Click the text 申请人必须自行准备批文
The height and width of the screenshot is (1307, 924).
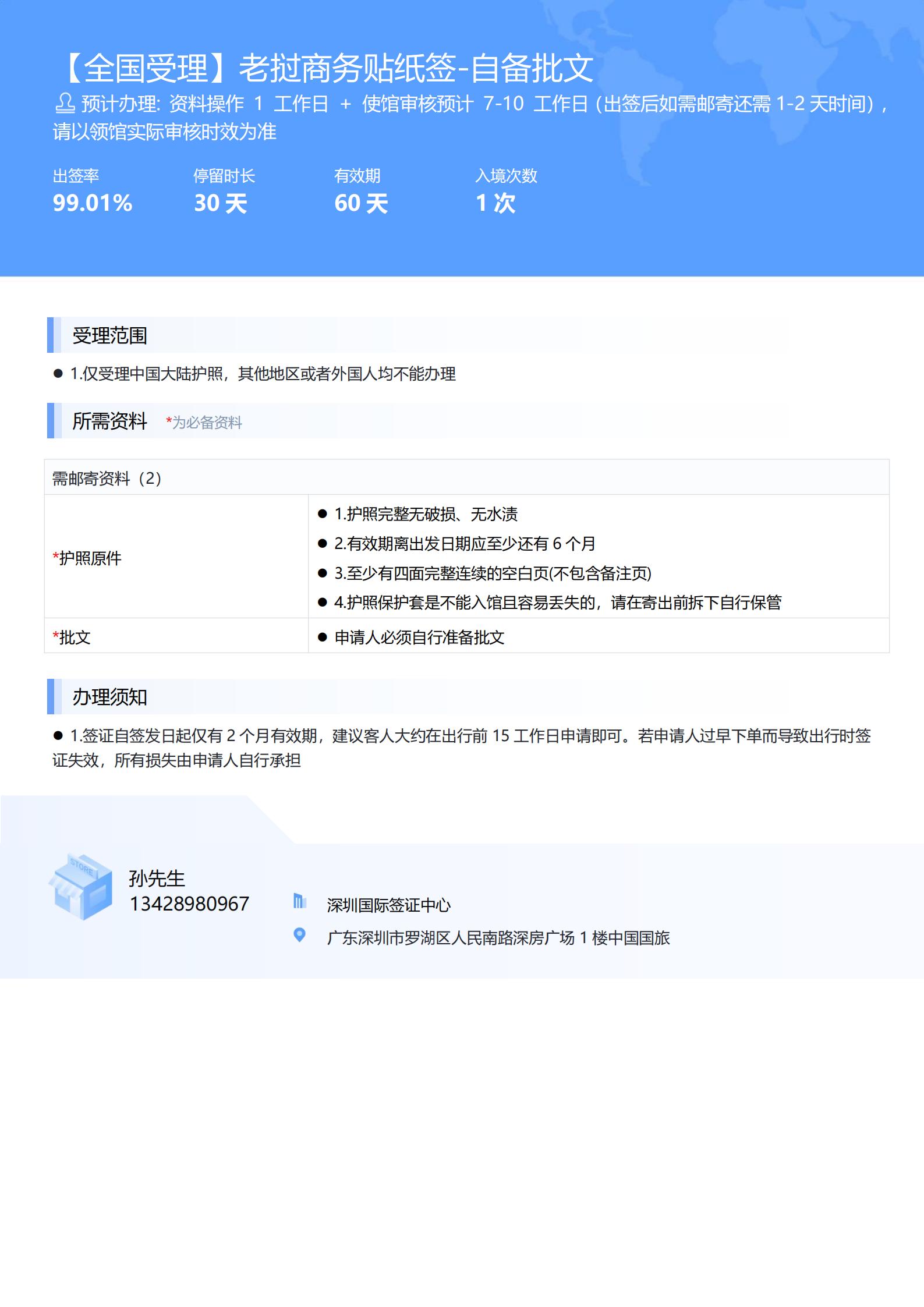419,637
